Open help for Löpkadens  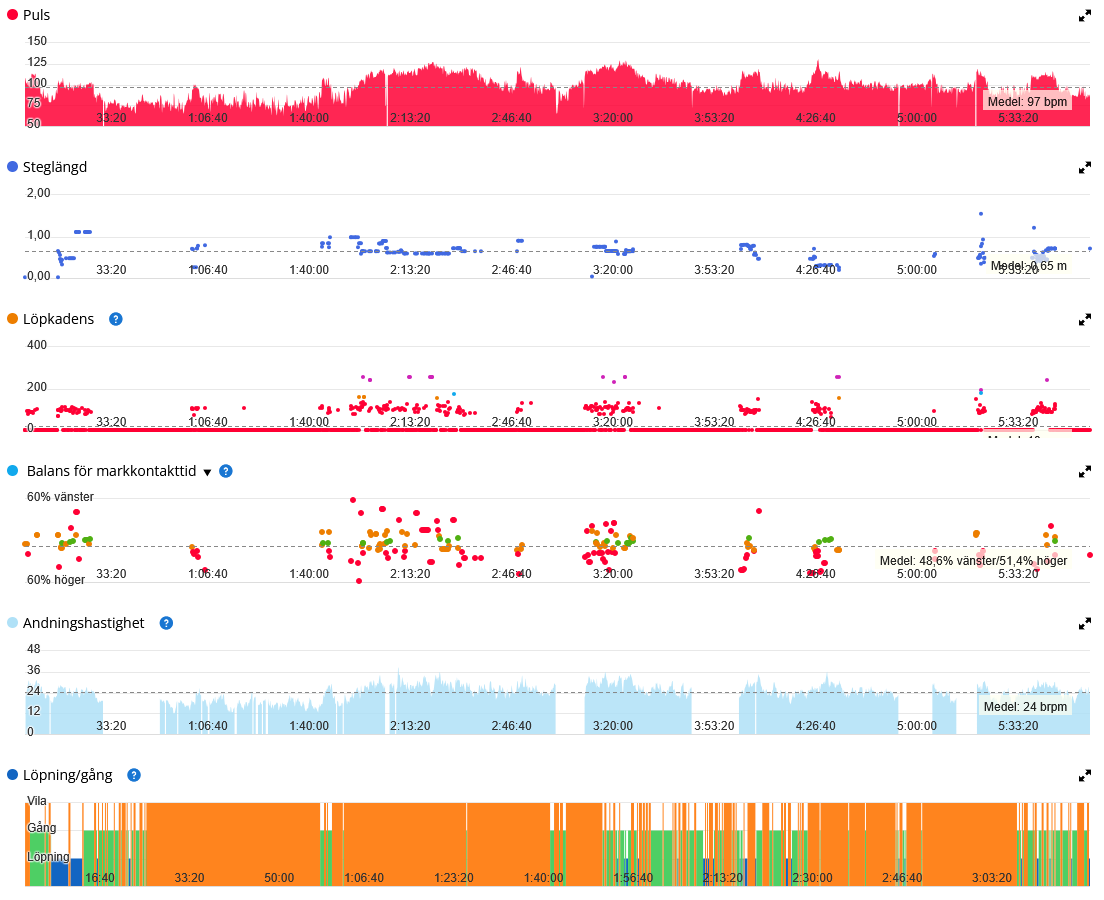coord(115,319)
